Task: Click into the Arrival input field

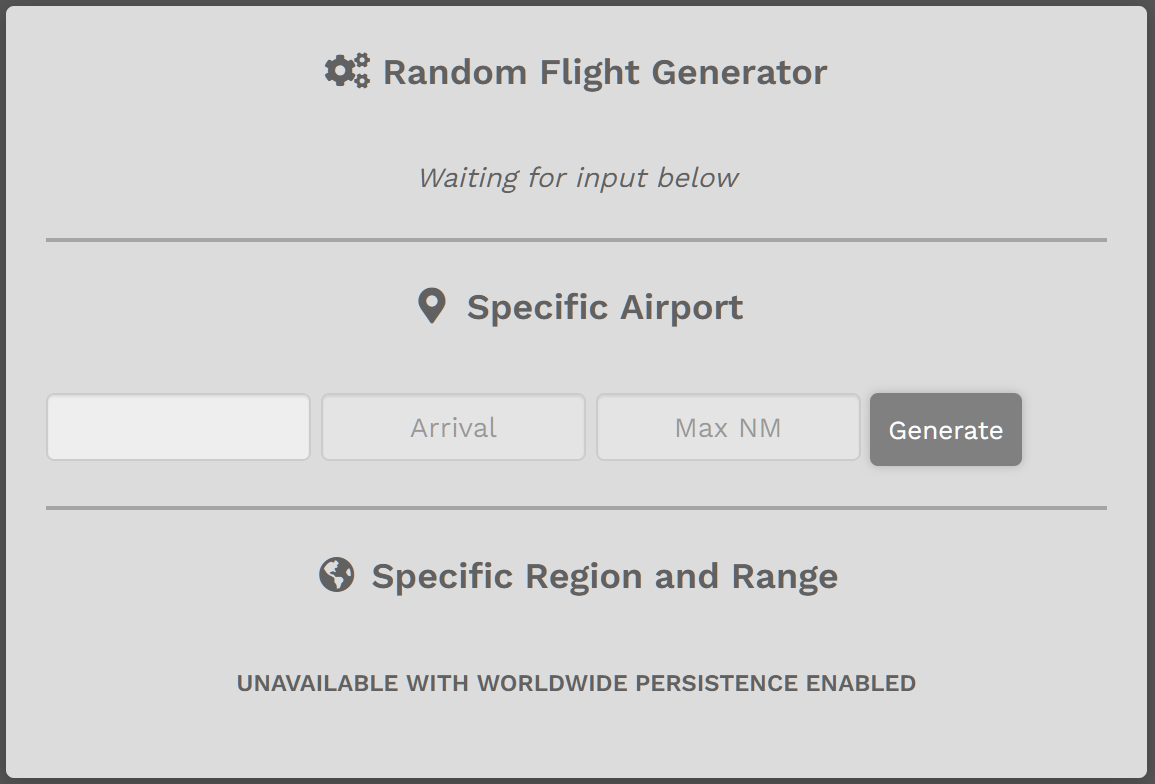Action: coord(453,427)
